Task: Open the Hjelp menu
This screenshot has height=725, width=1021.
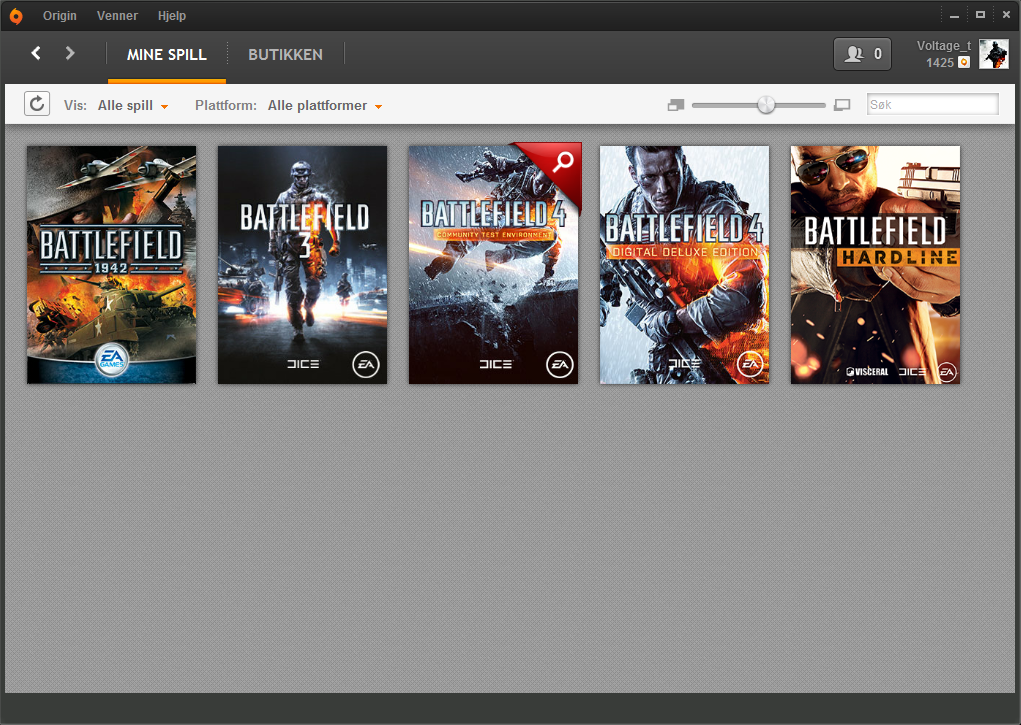Action: tap(172, 16)
